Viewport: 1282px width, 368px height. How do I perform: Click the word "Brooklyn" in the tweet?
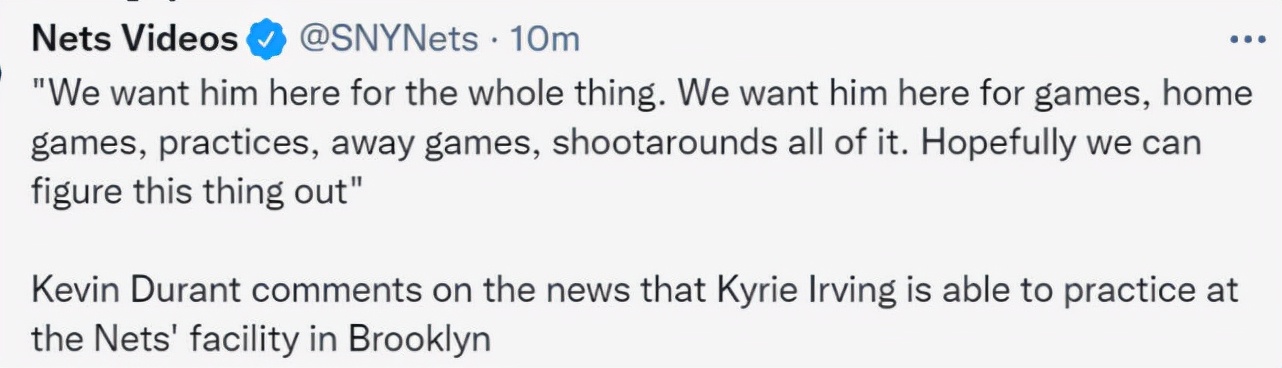tap(419, 339)
